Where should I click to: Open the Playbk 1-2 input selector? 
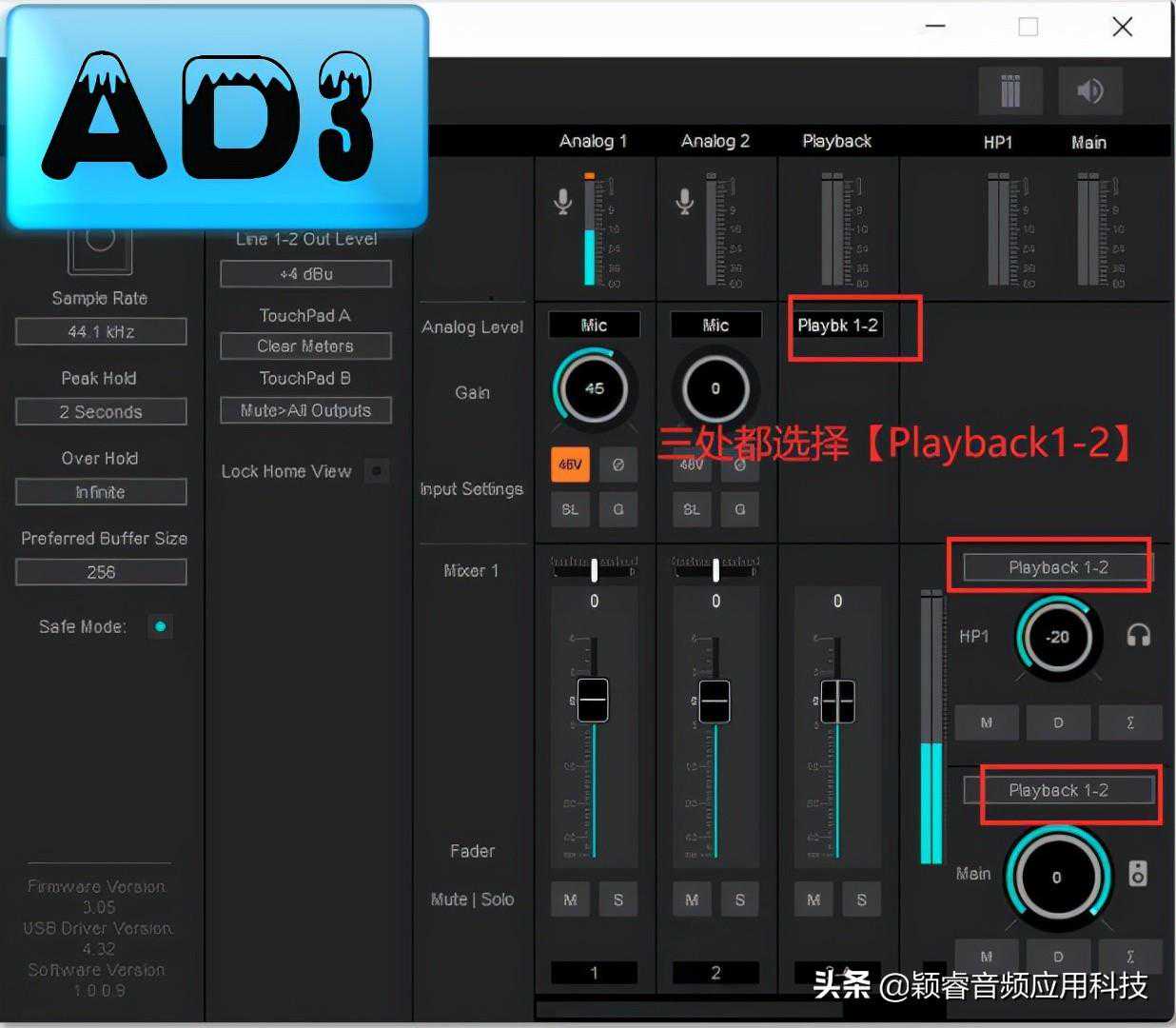point(837,326)
